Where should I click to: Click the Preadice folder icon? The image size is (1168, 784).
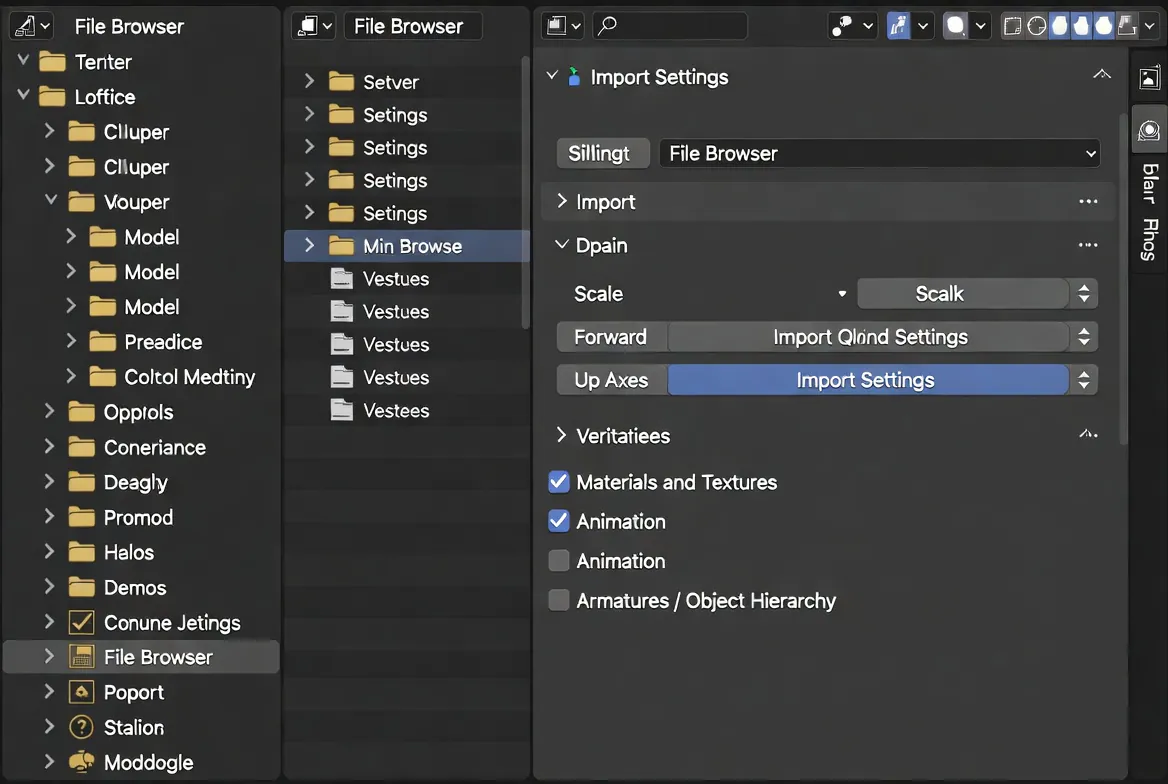point(102,341)
